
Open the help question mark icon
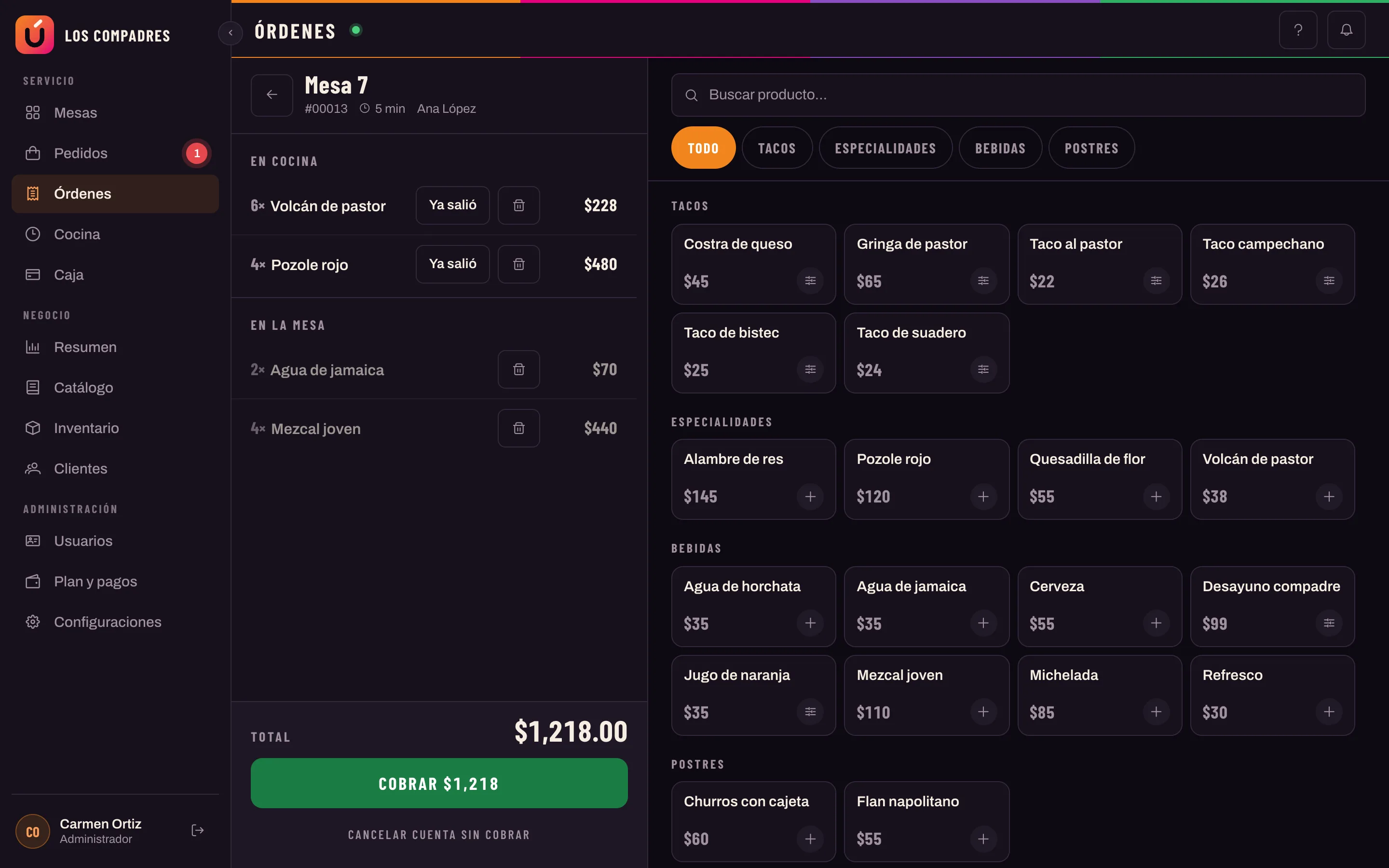1298,30
